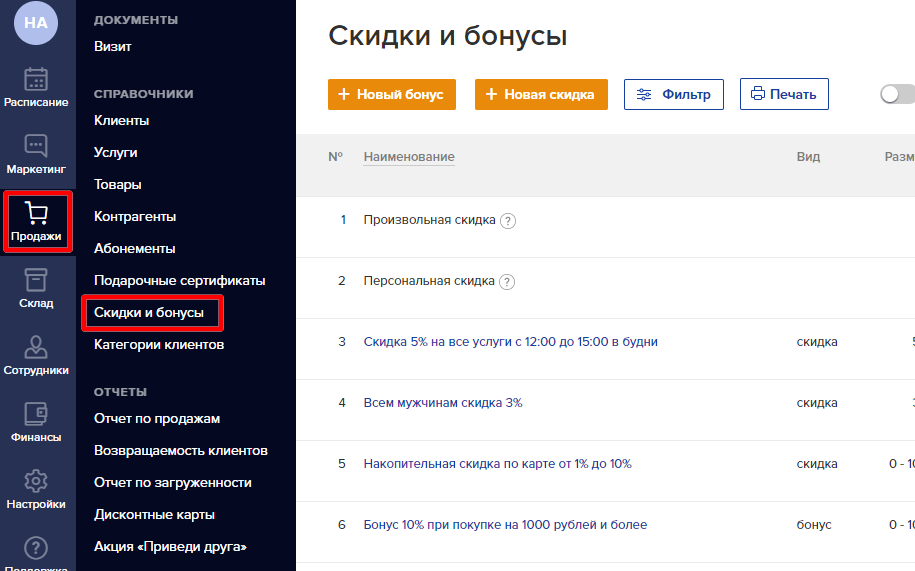Click the help question mark icon in sidebar
Image resolution: width=915 pixels, height=571 pixels.
(x=36, y=548)
